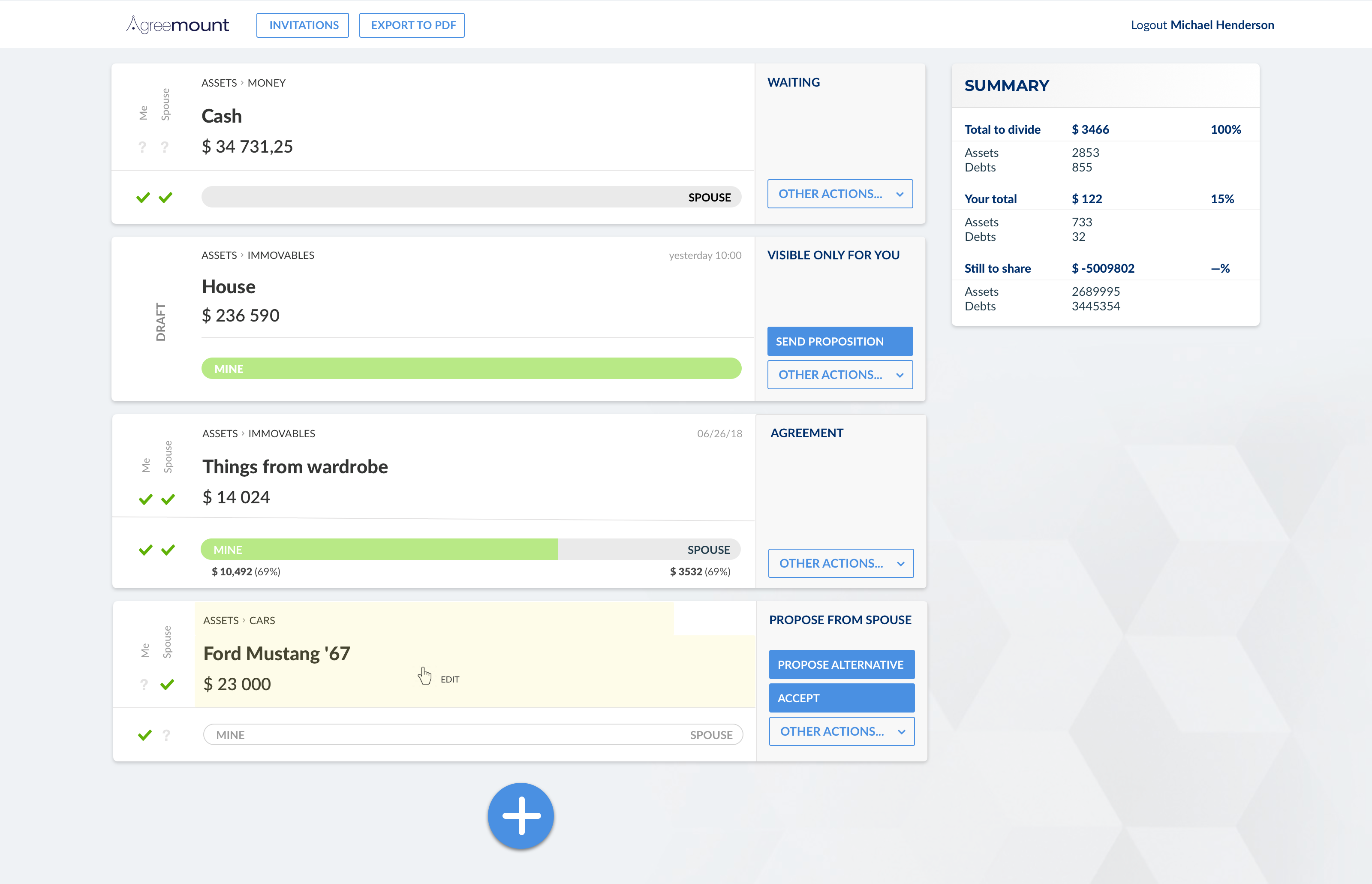Screen dimensions: 1372x884
Task: Click Me checkmark beside Things from wardrobe price
Action: [146, 499]
